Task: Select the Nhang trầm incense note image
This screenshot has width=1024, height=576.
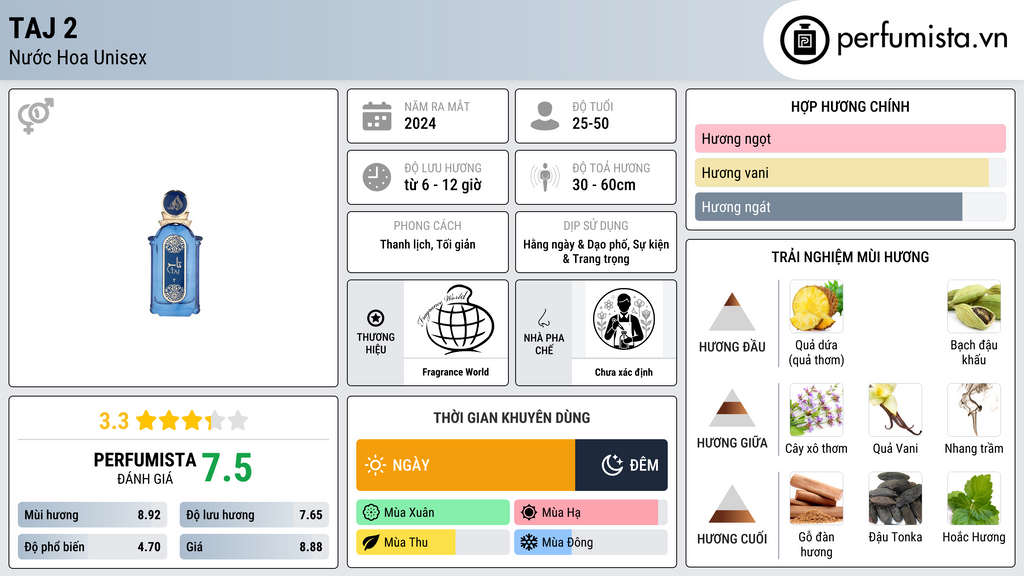Action: click(974, 409)
